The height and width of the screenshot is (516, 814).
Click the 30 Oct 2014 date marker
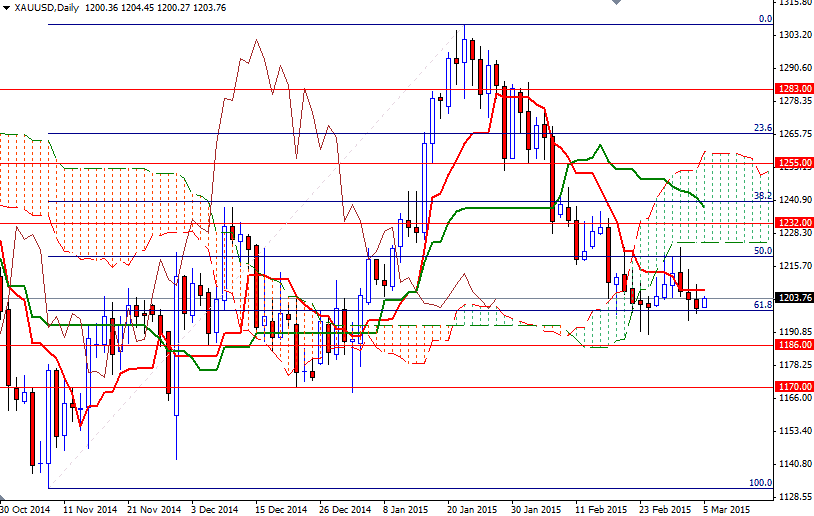click(x=27, y=509)
